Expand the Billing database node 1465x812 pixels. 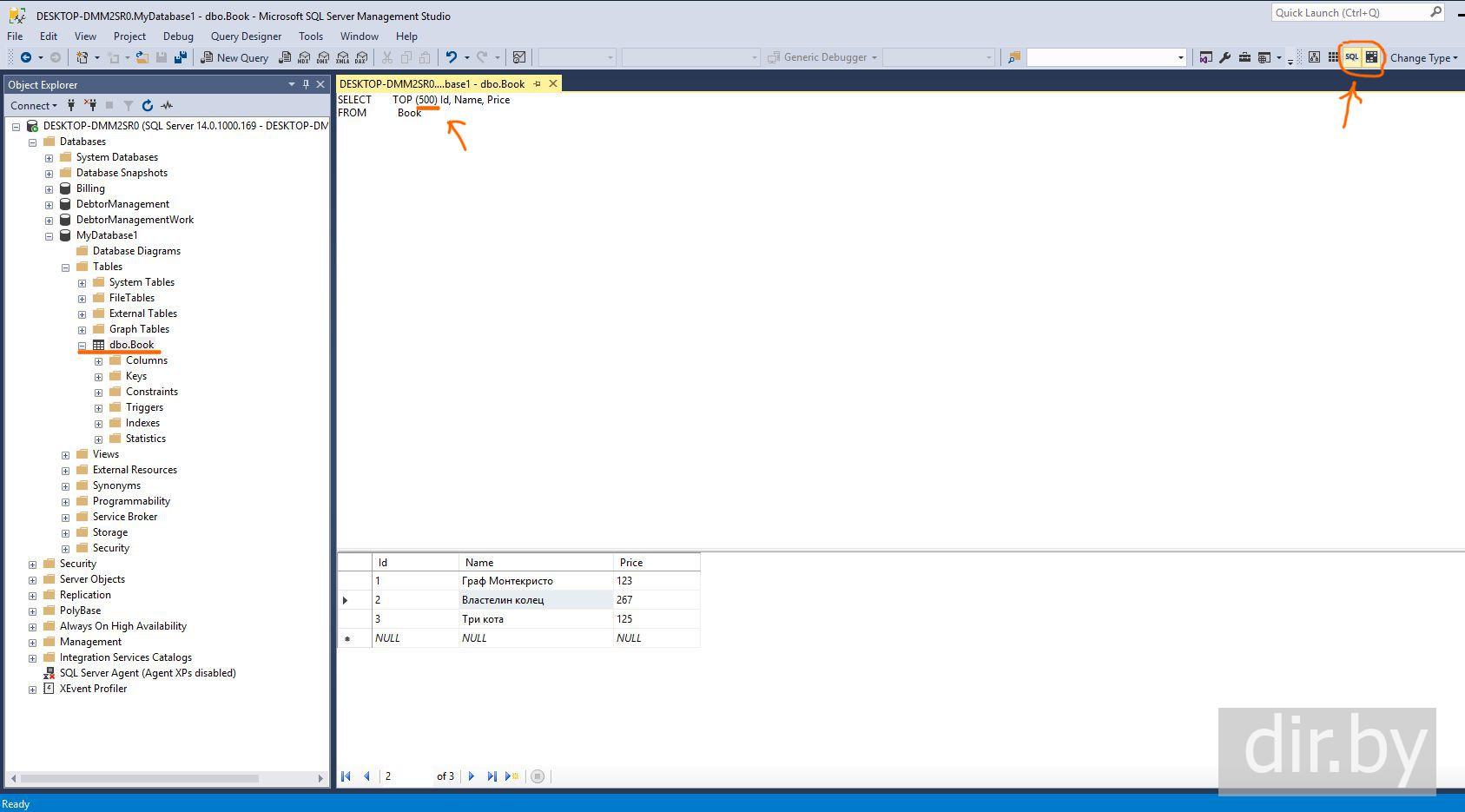[49, 189]
